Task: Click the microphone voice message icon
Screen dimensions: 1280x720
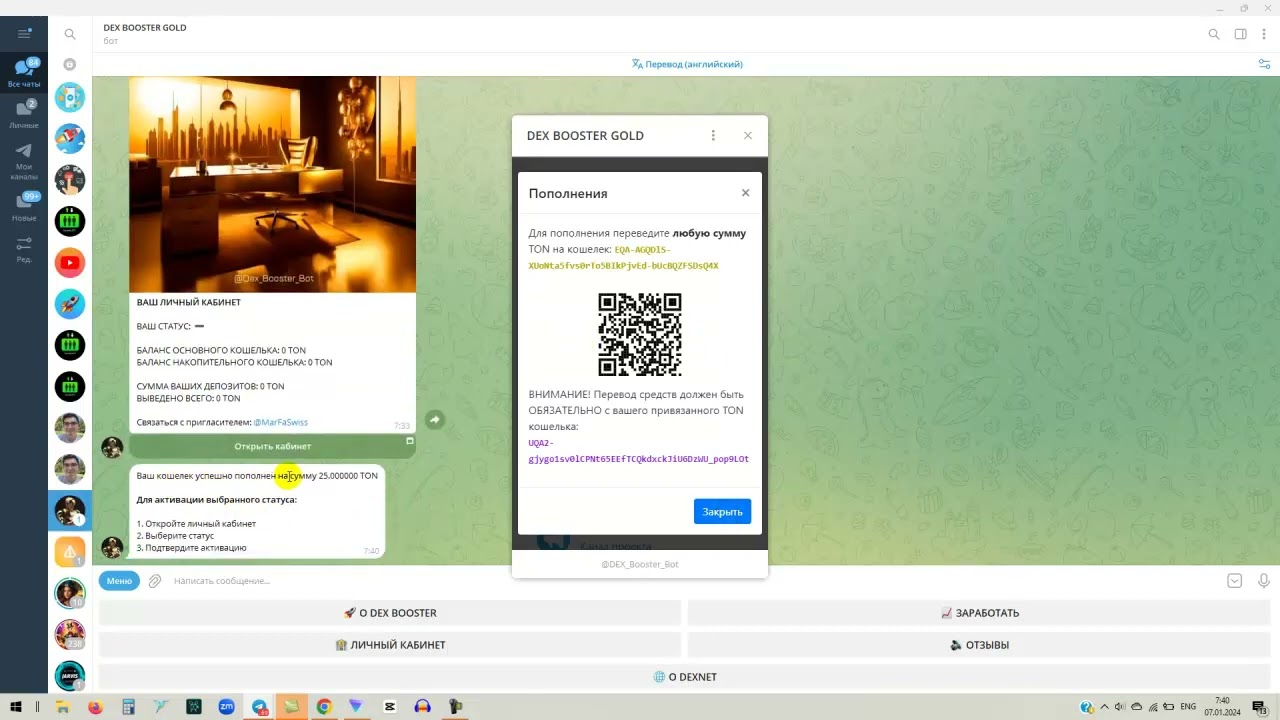Action: 1264,581
